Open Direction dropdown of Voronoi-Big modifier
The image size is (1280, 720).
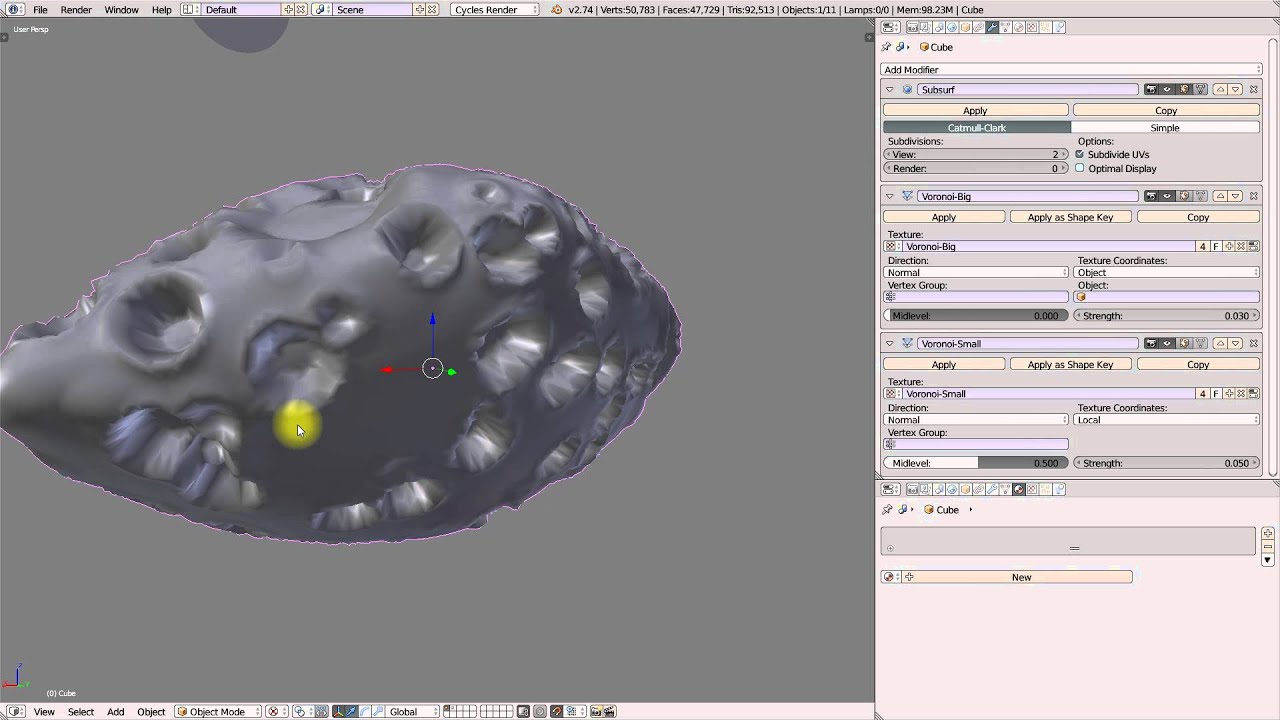[x=977, y=272]
